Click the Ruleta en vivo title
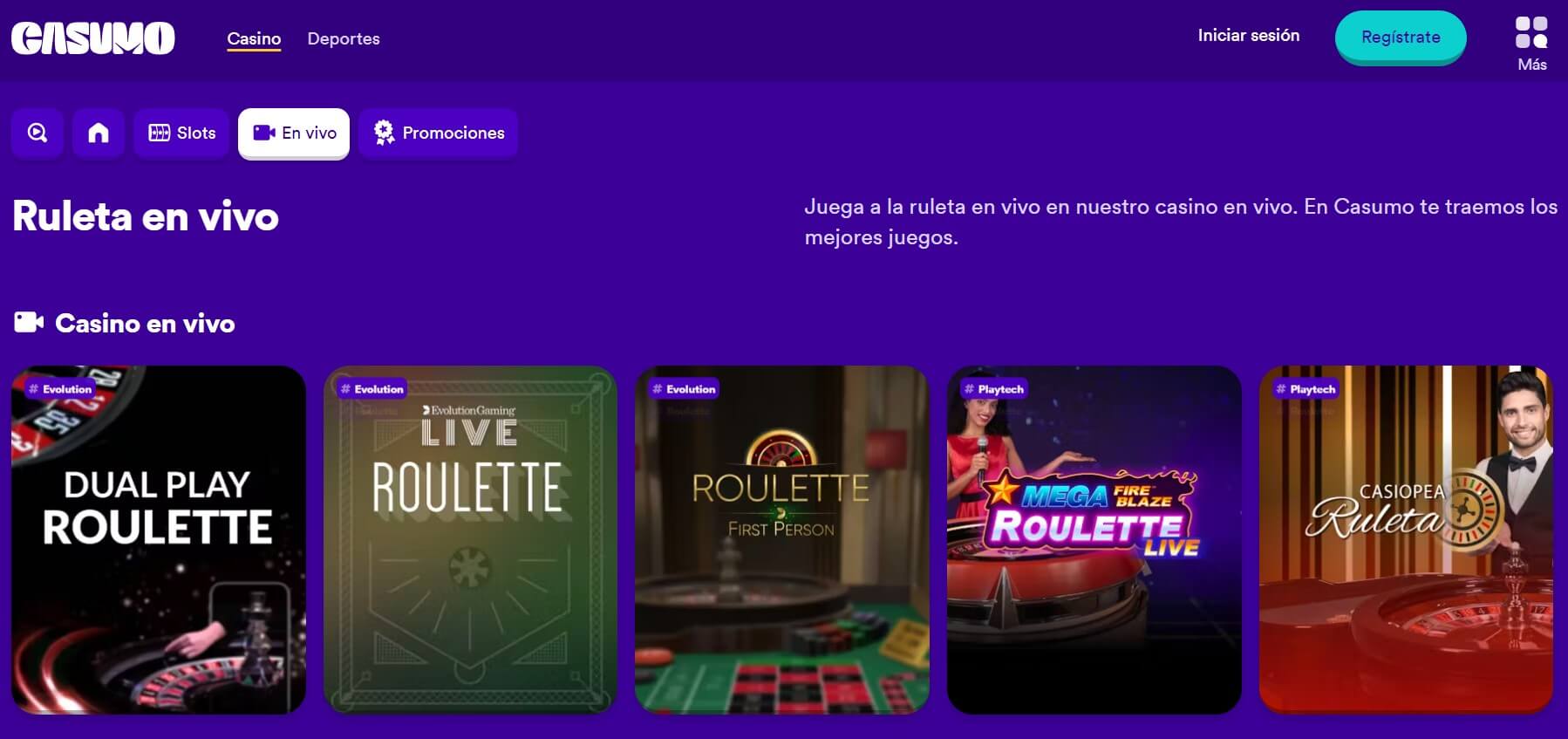 (x=146, y=216)
